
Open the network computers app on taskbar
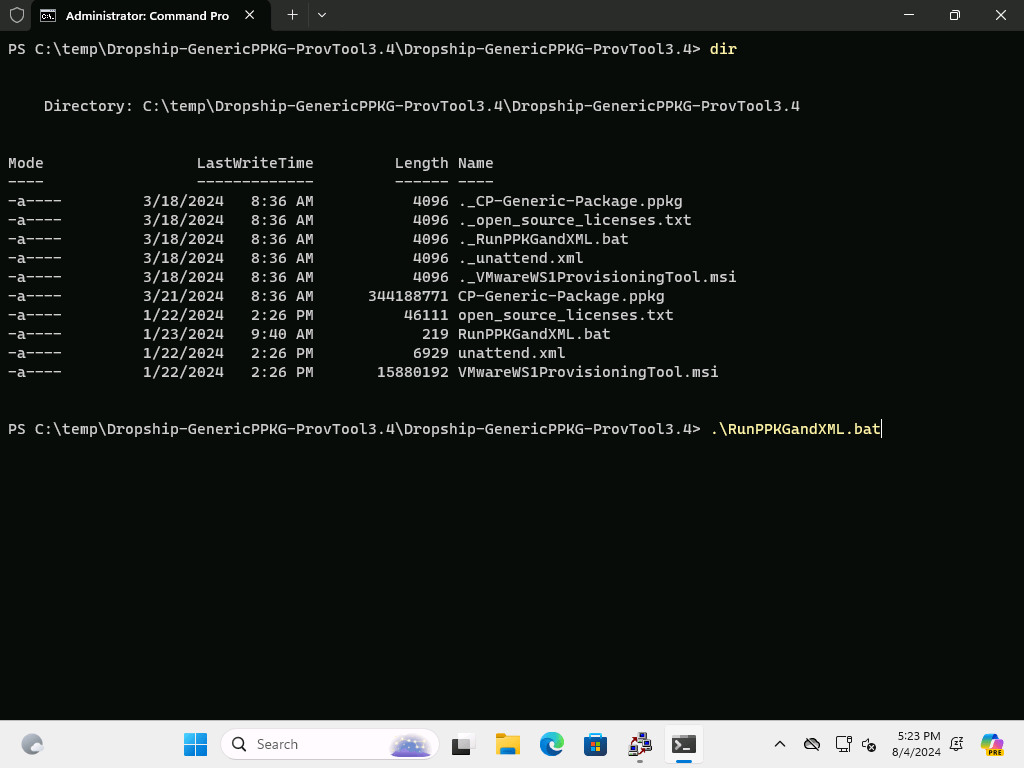pos(640,744)
